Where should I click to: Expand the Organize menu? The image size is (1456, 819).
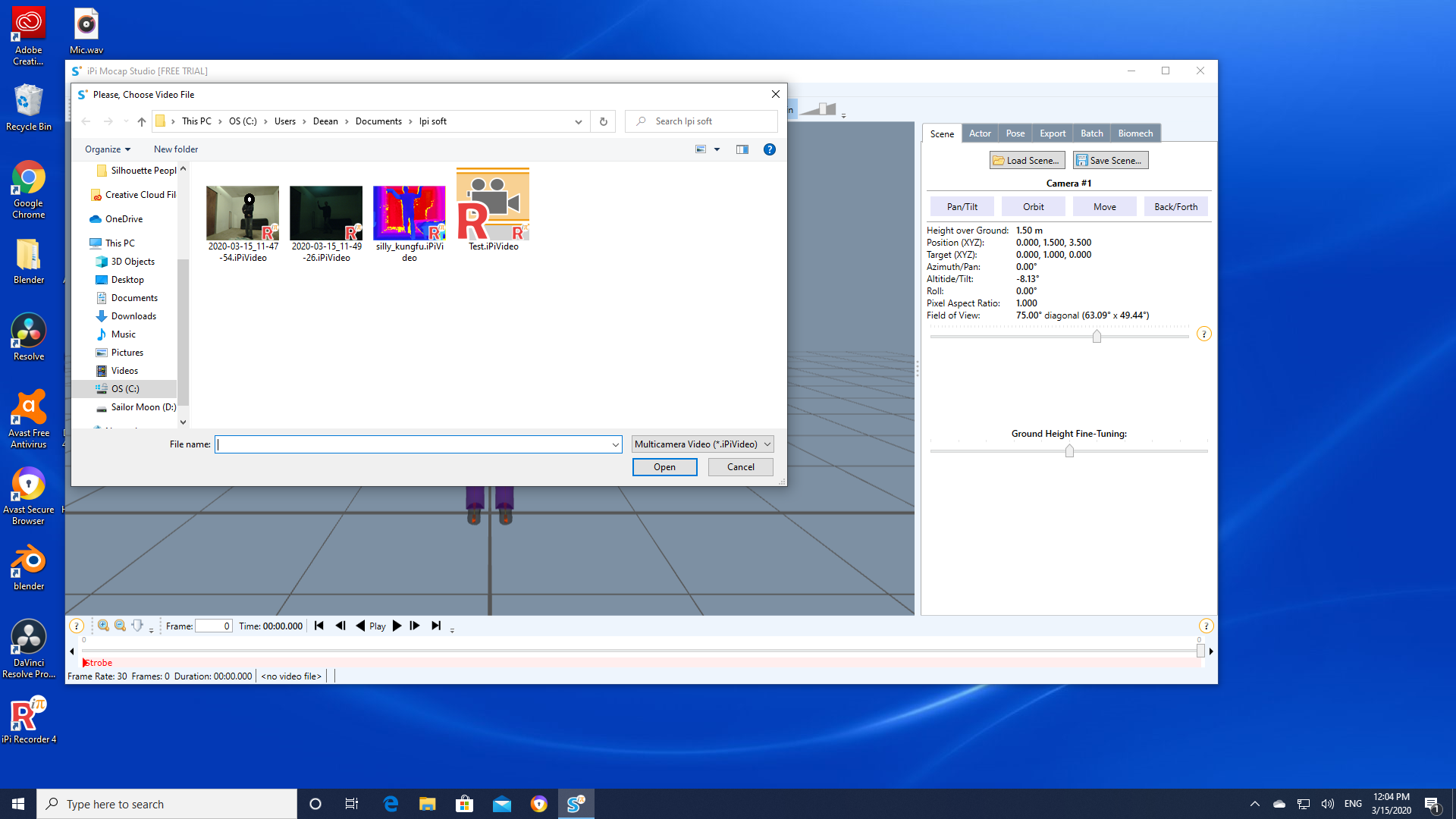click(108, 149)
